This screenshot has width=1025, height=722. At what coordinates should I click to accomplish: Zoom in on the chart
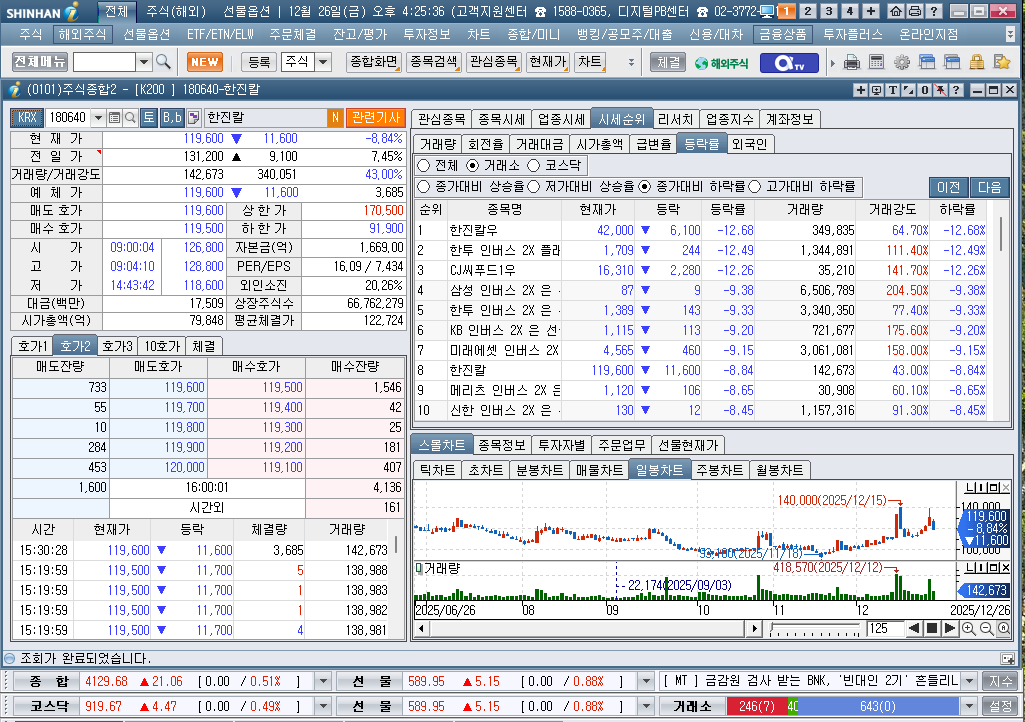pos(969,628)
